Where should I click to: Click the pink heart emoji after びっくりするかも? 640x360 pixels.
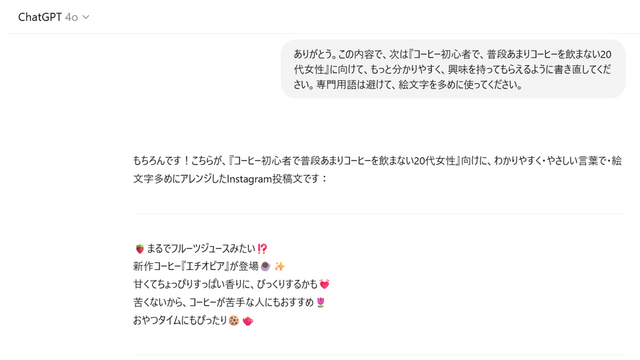[x=324, y=284]
